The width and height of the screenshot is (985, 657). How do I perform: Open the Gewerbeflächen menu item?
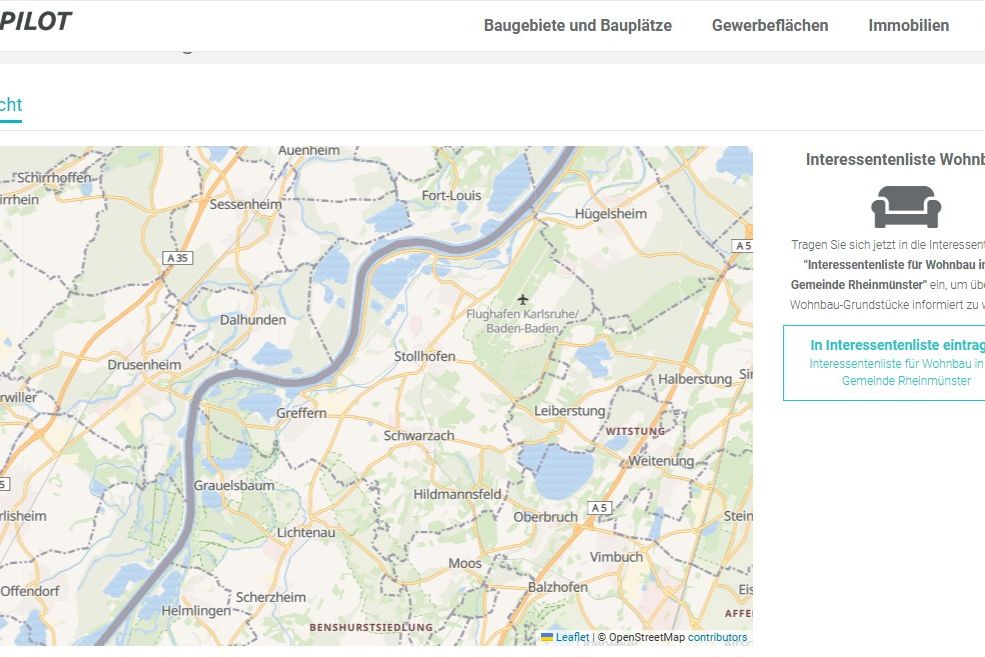[x=769, y=25]
